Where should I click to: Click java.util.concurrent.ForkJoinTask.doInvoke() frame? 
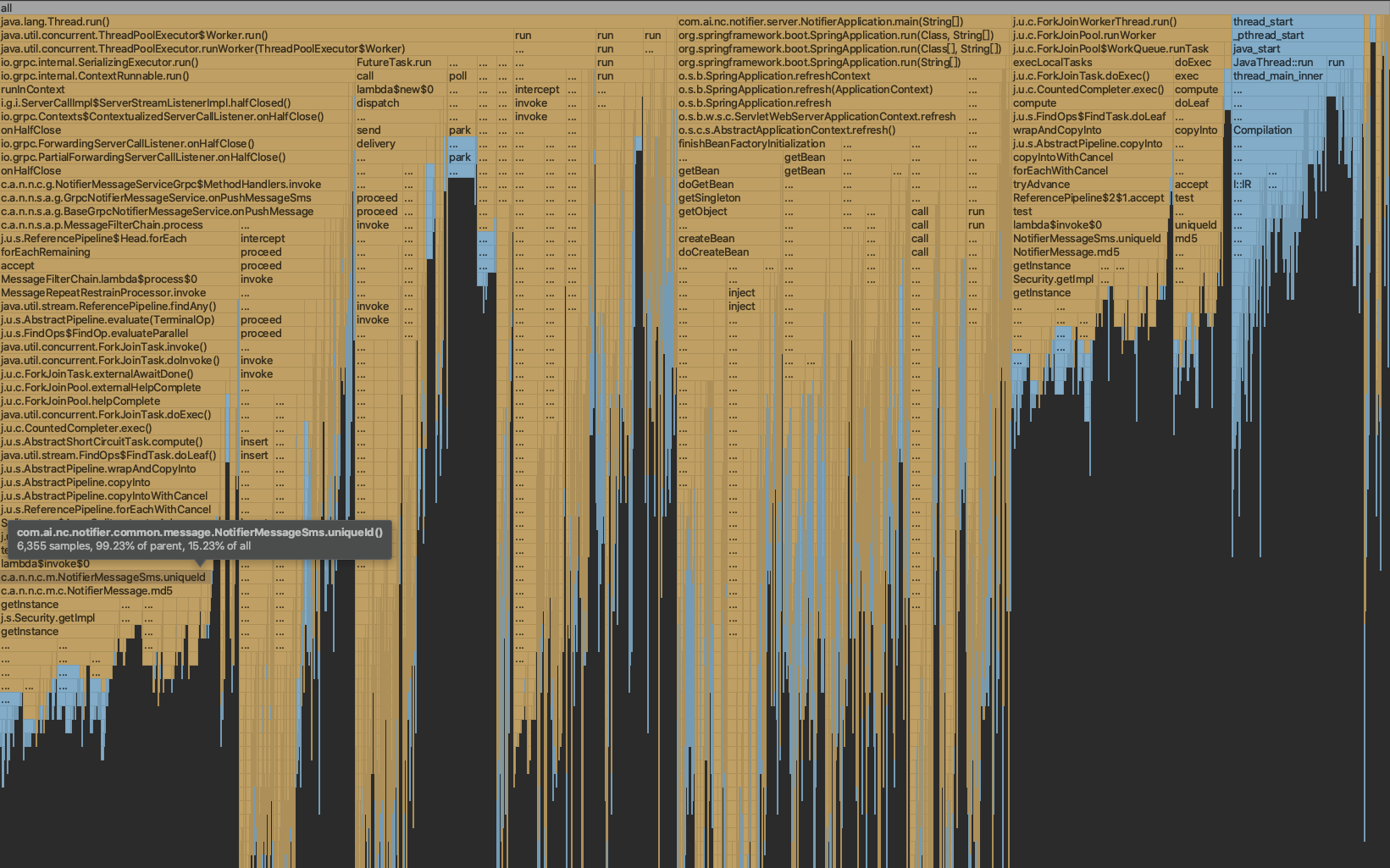click(119, 360)
